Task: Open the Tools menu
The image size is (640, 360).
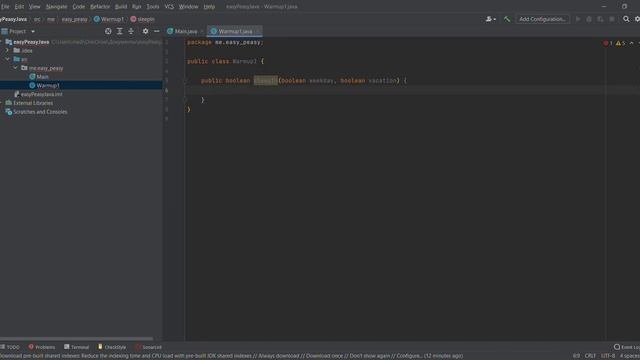Action: point(153,7)
